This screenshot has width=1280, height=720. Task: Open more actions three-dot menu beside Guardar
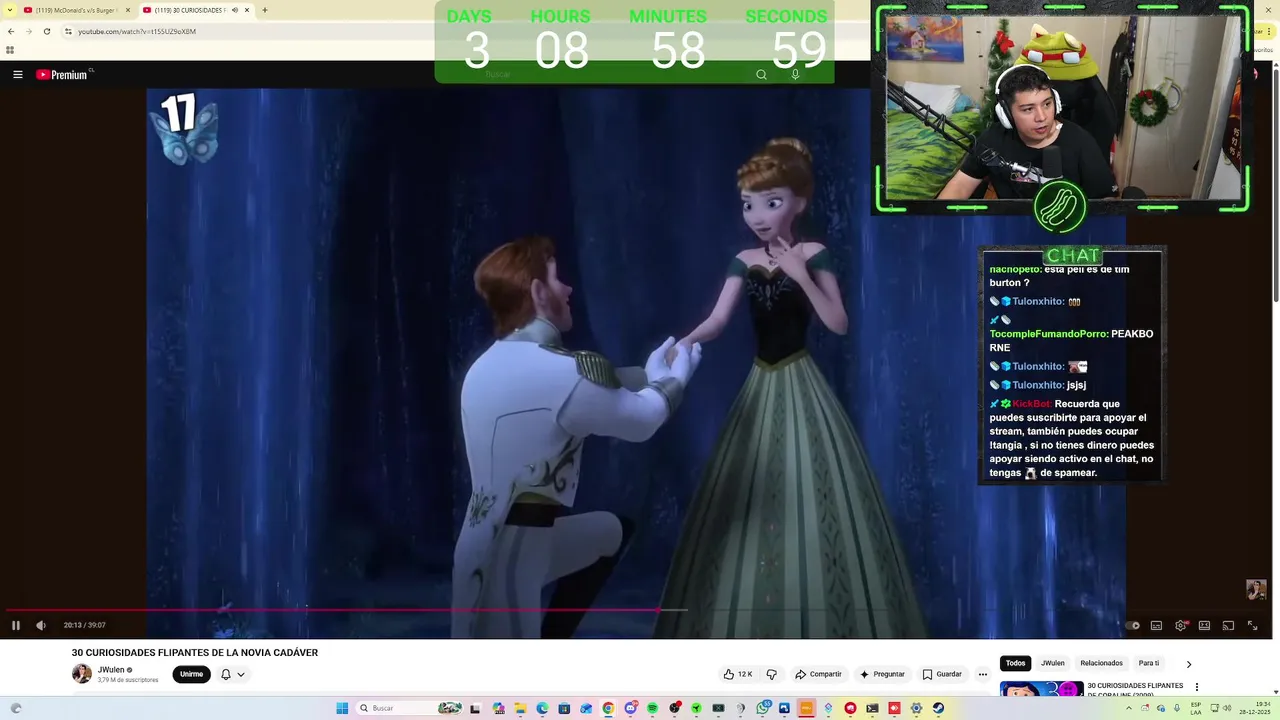(983, 674)
